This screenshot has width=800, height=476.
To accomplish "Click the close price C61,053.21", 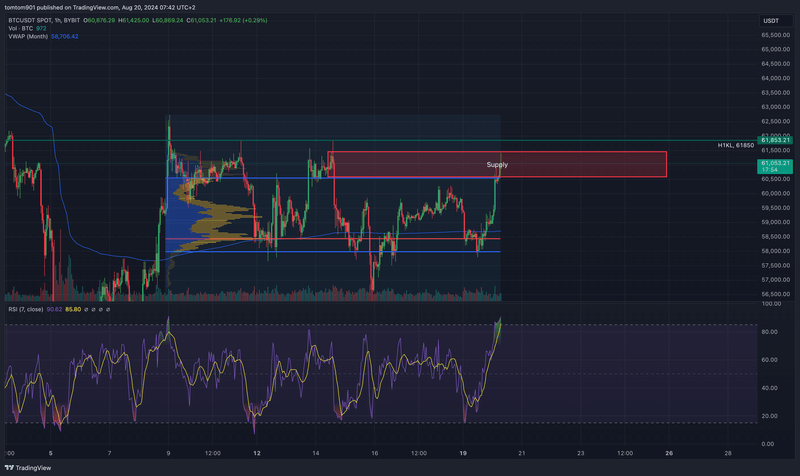I will 202,20.
